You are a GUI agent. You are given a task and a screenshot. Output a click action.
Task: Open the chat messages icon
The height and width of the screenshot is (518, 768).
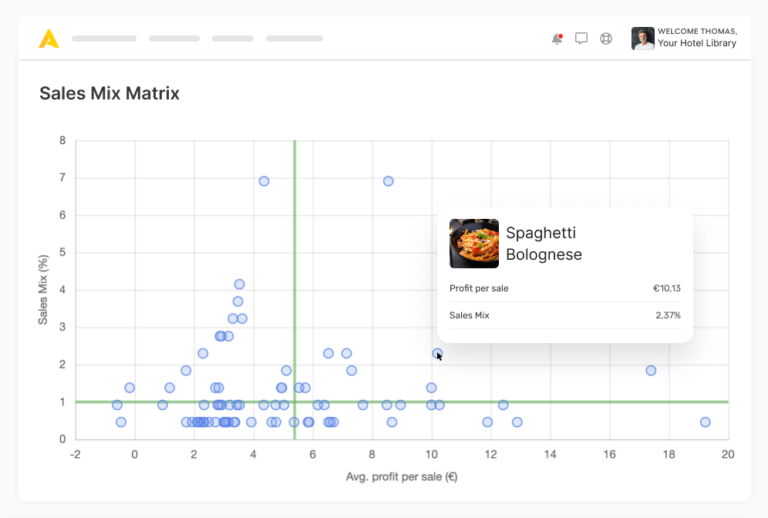tap(581, 39)
